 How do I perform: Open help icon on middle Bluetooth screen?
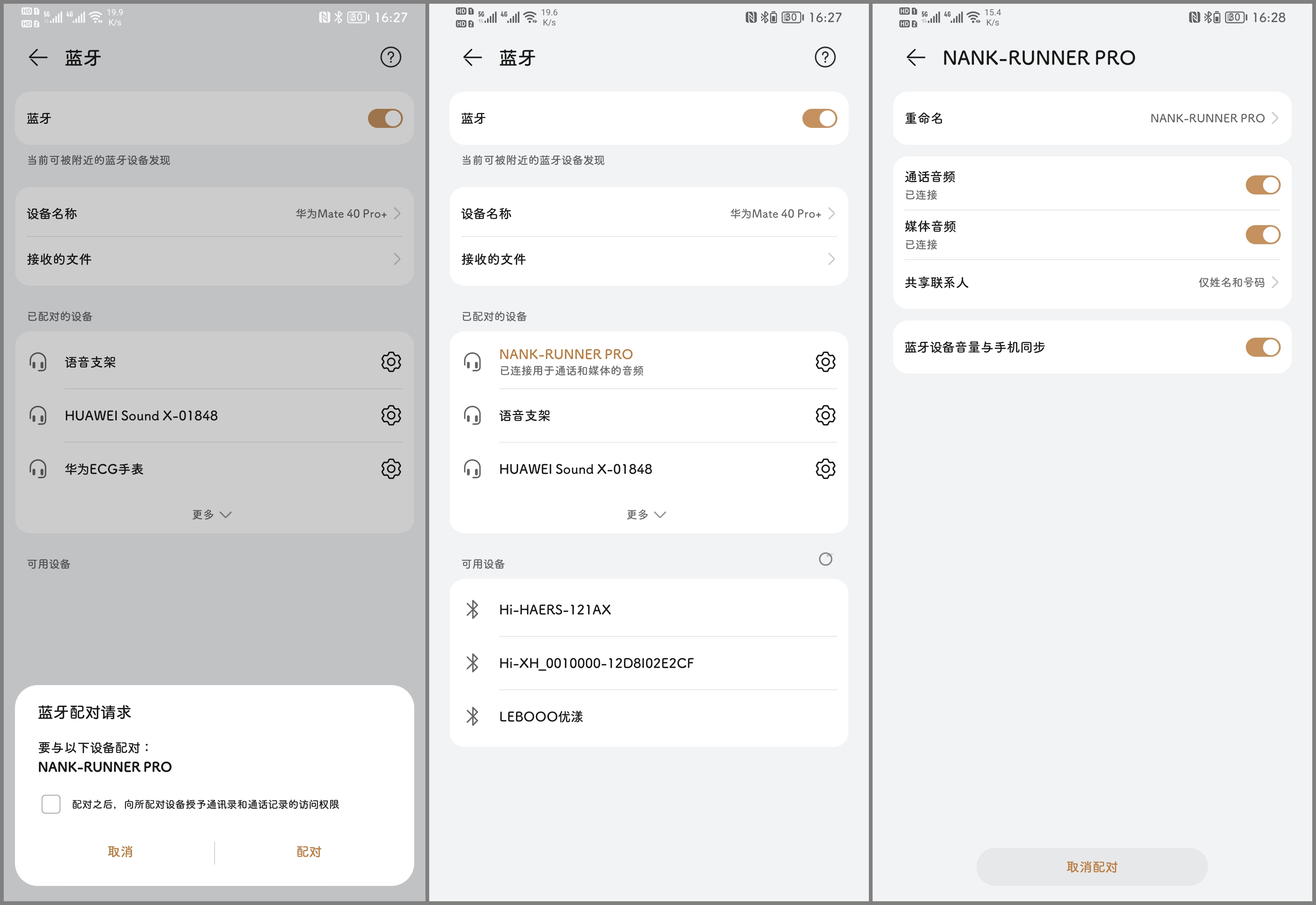(x=825, y=57)
